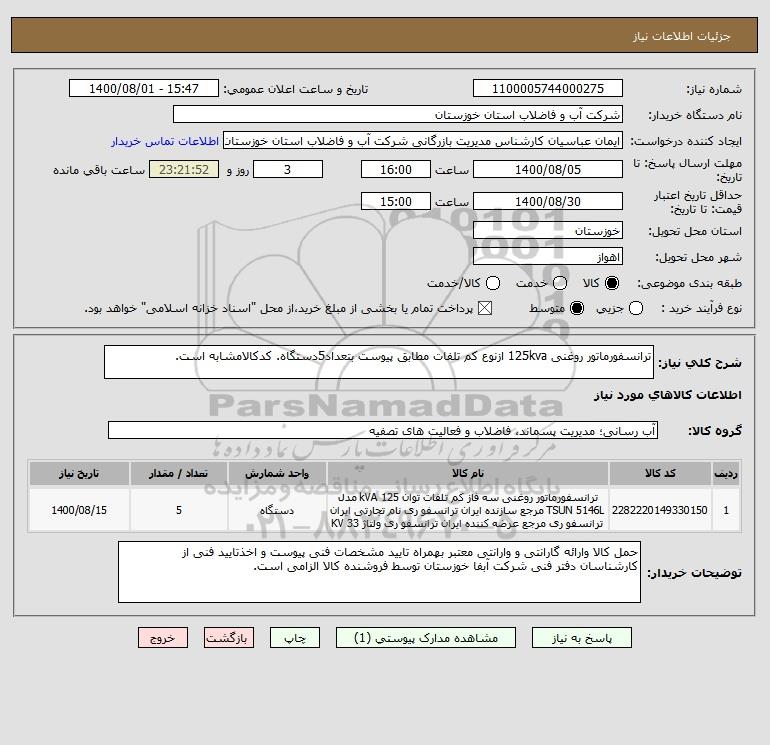The image size is (770, 745).
Task: Click the گروه کالا field آب رسانی
Action: coord(383,430)
